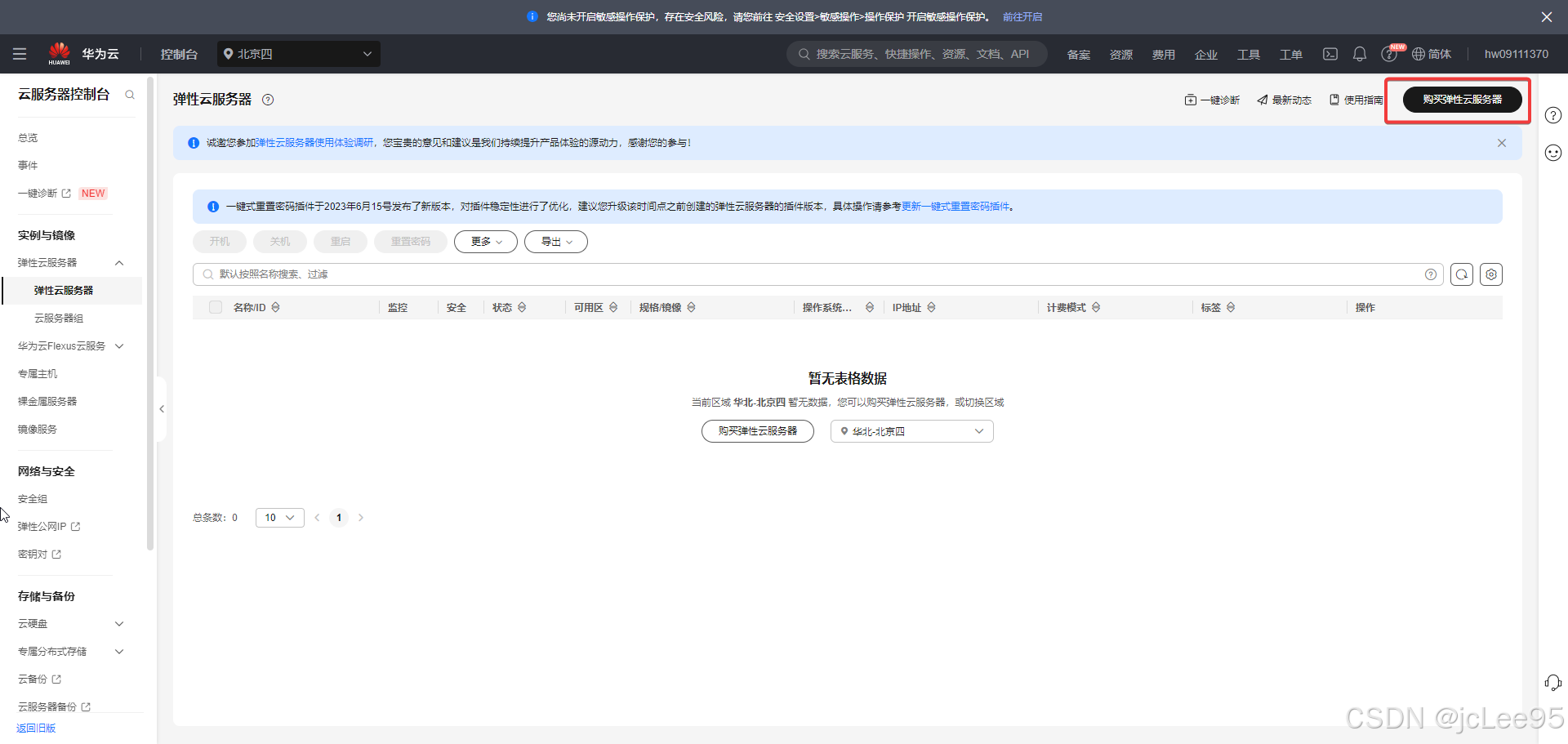Change page size dropdown showing 10
Viewport: 1568px width, 744px height.
coord(280,518)
